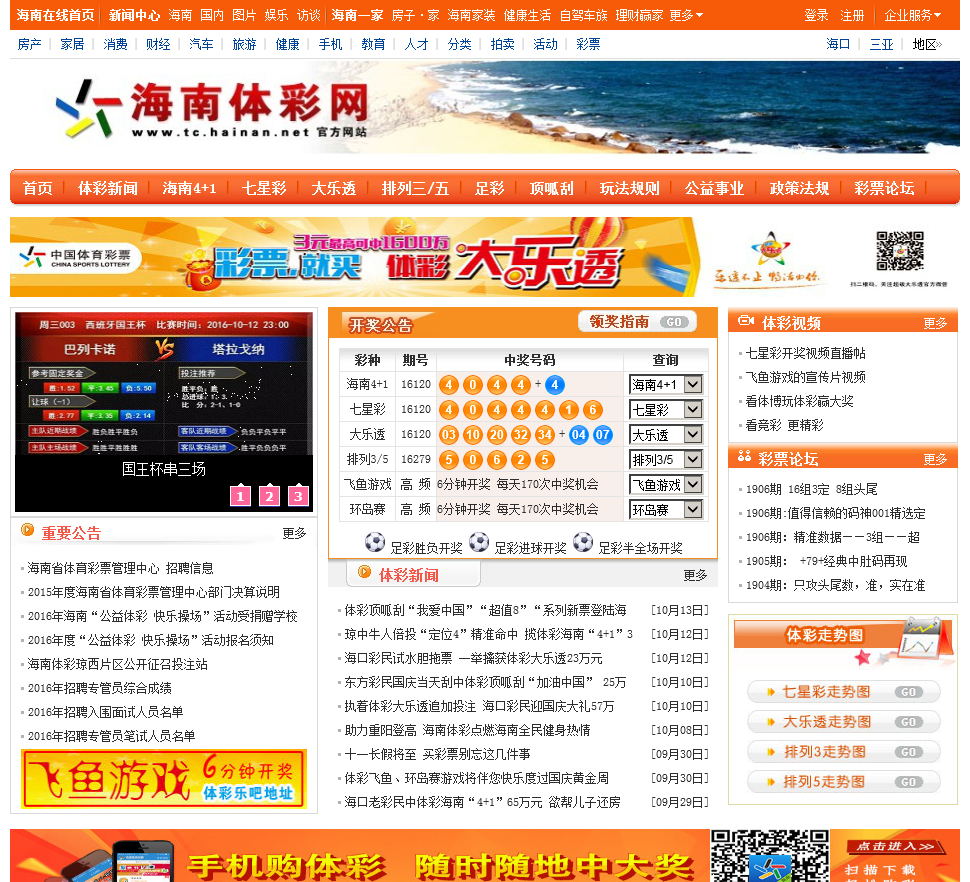The image size is (970, 882).
Task: Click the people icon next to 彩票论坛 panel
Action: 744,457
